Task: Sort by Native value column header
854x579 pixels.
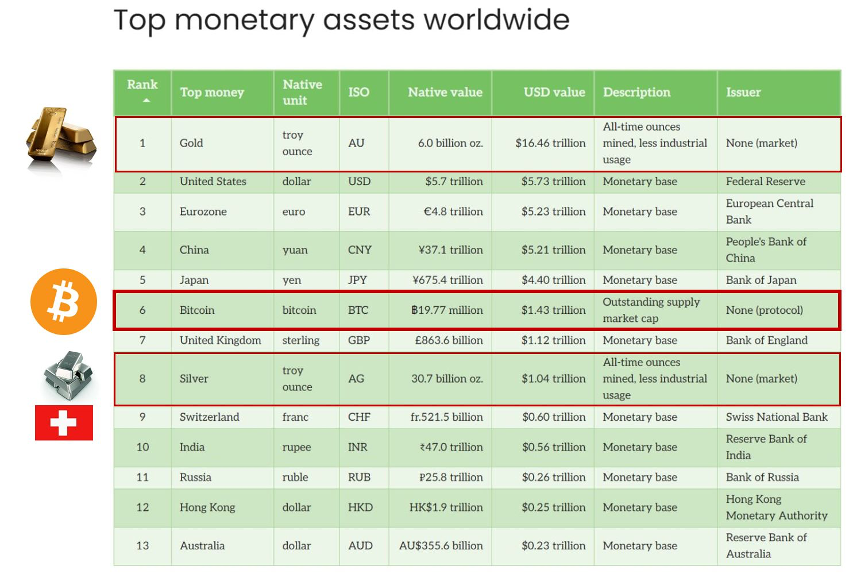Action: coord(440,92)
